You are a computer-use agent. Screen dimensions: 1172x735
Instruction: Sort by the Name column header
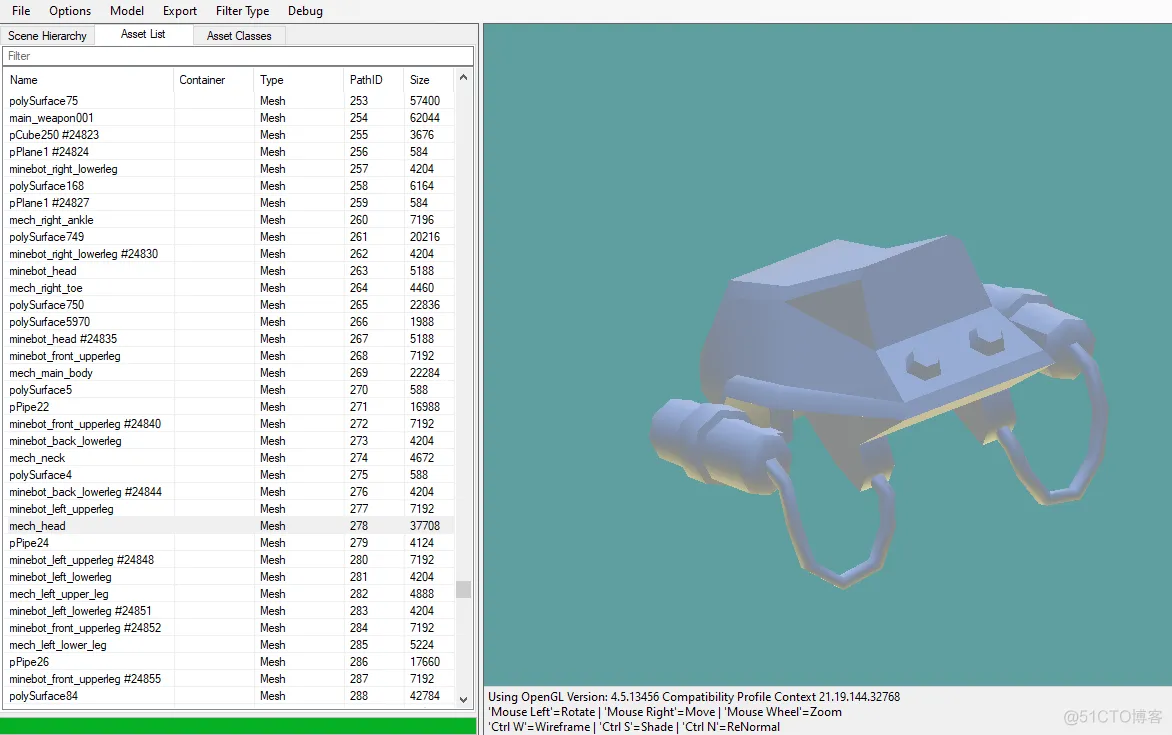coord(89,80)
